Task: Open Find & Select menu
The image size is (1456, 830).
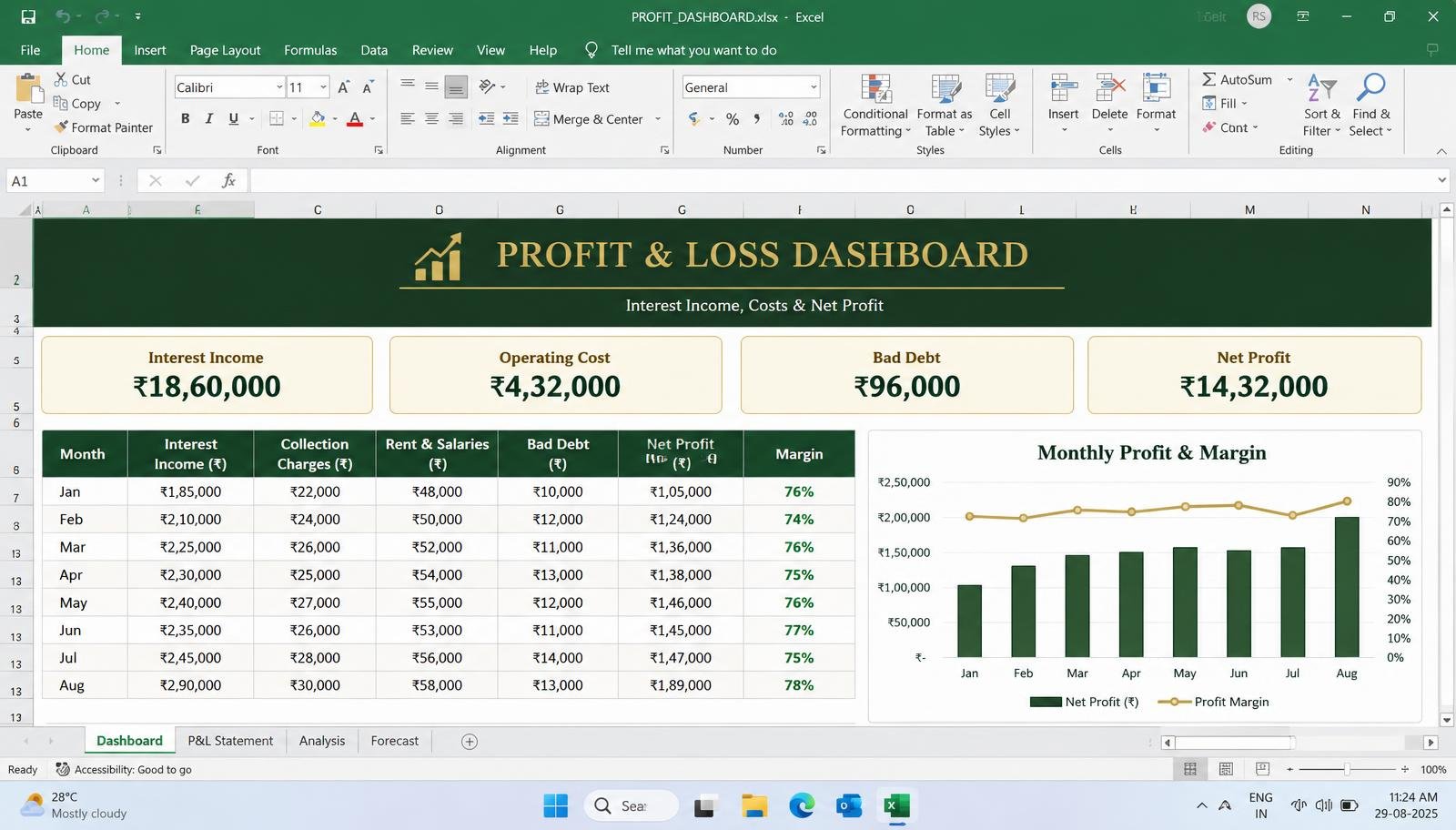Action: 1370,106
